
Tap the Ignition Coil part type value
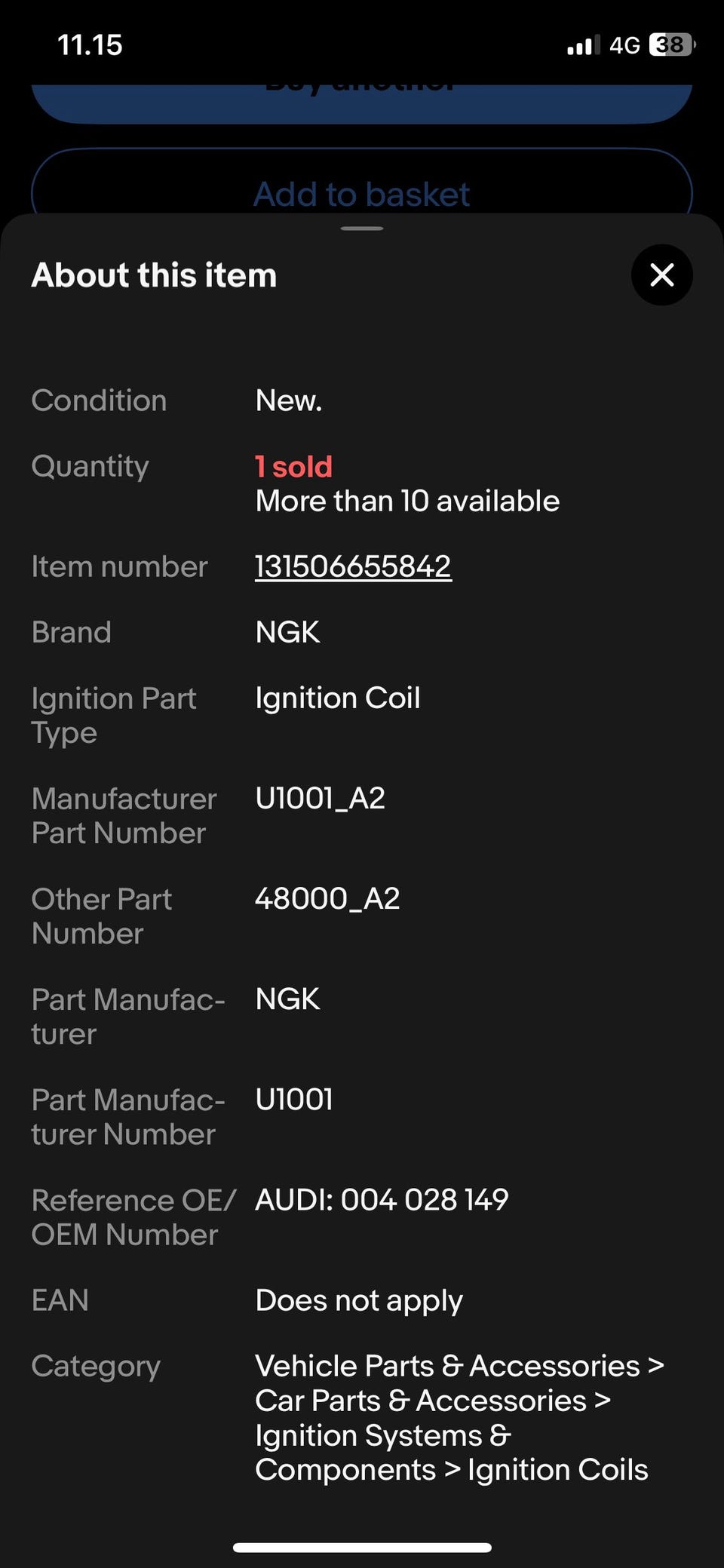tap(337, 698)
